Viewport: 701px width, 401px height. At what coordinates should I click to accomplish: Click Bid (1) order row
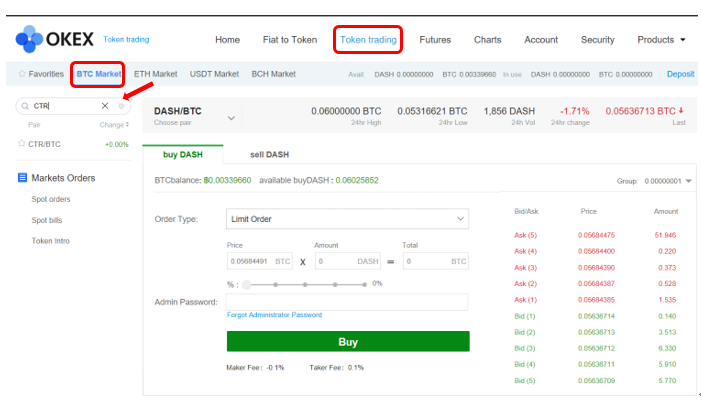click(595, 316)
